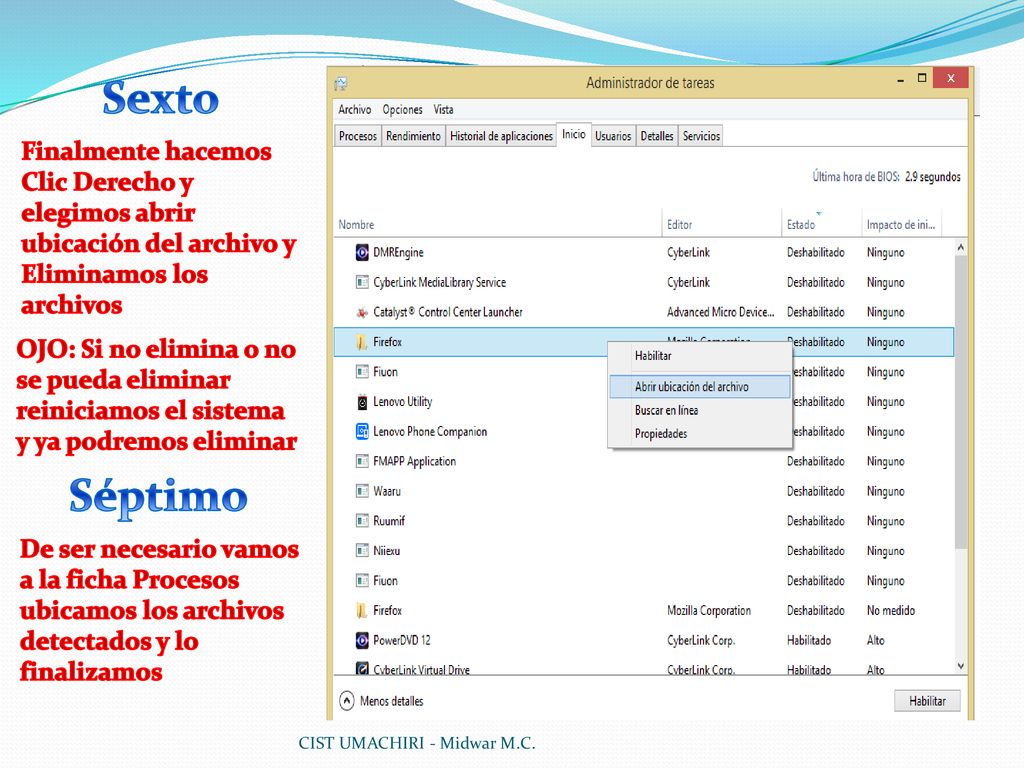This screenshot has width=1024, height=768.
Task: Click the Waaru entry icon
Action: coord(362,491)
